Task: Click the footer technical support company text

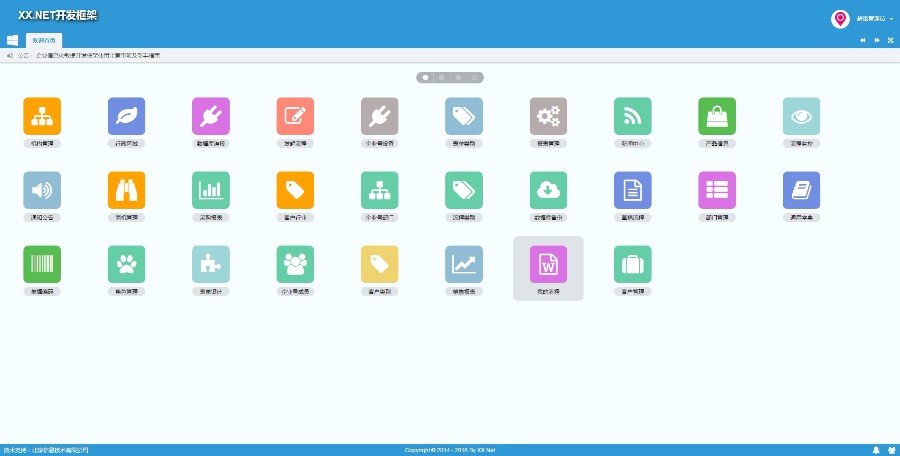Action: (46, 450)
